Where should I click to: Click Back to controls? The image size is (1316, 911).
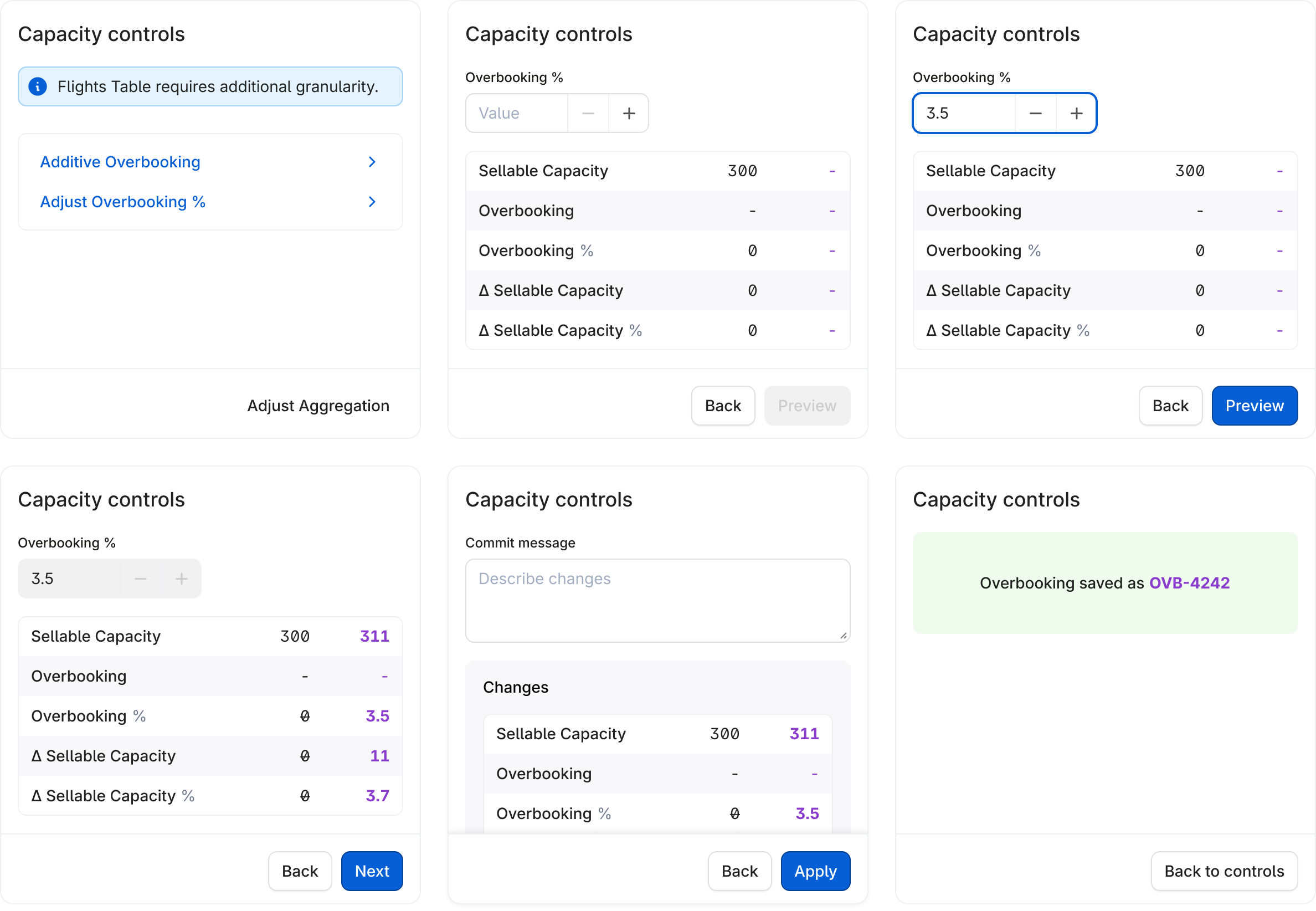coord(1224,871)
